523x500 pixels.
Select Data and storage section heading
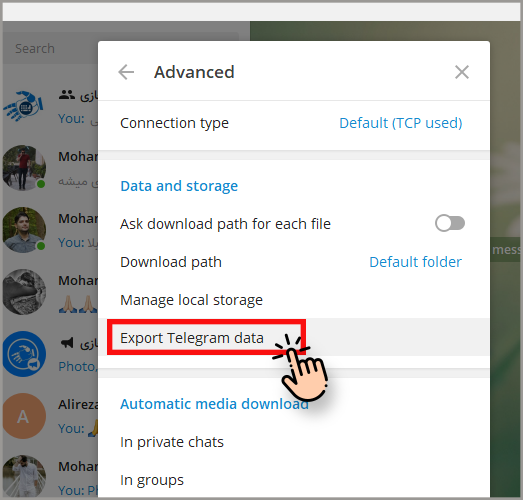click(179, 186)
